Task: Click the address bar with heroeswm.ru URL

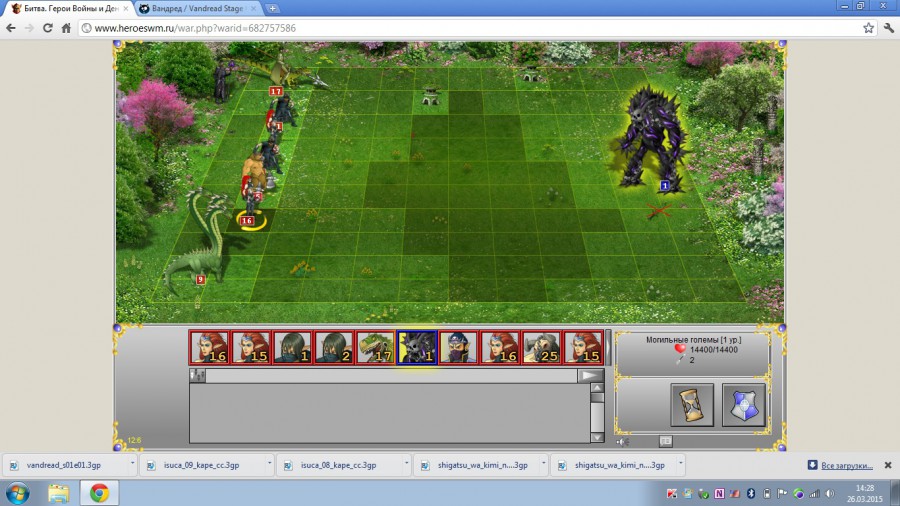Action: tap(471, 28)
